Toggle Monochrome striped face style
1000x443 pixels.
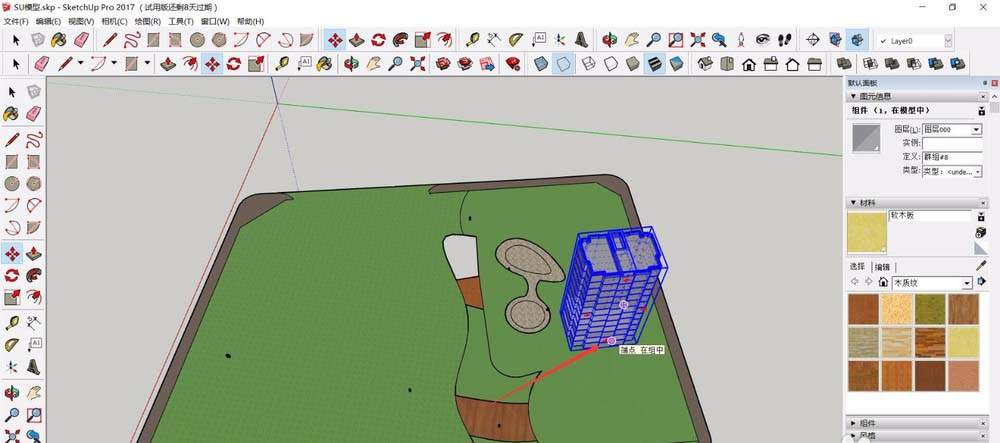654,64
